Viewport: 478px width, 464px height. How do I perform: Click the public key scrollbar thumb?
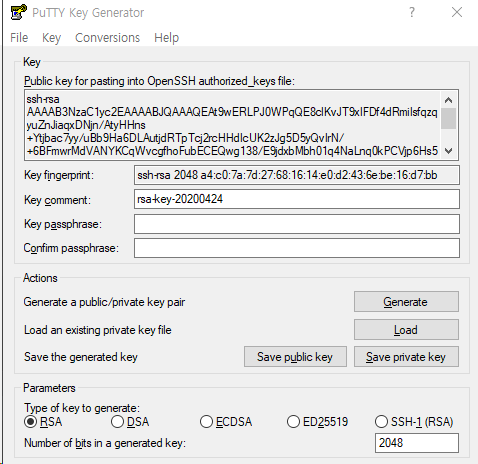pyautogui.click(x=448, y=118)
